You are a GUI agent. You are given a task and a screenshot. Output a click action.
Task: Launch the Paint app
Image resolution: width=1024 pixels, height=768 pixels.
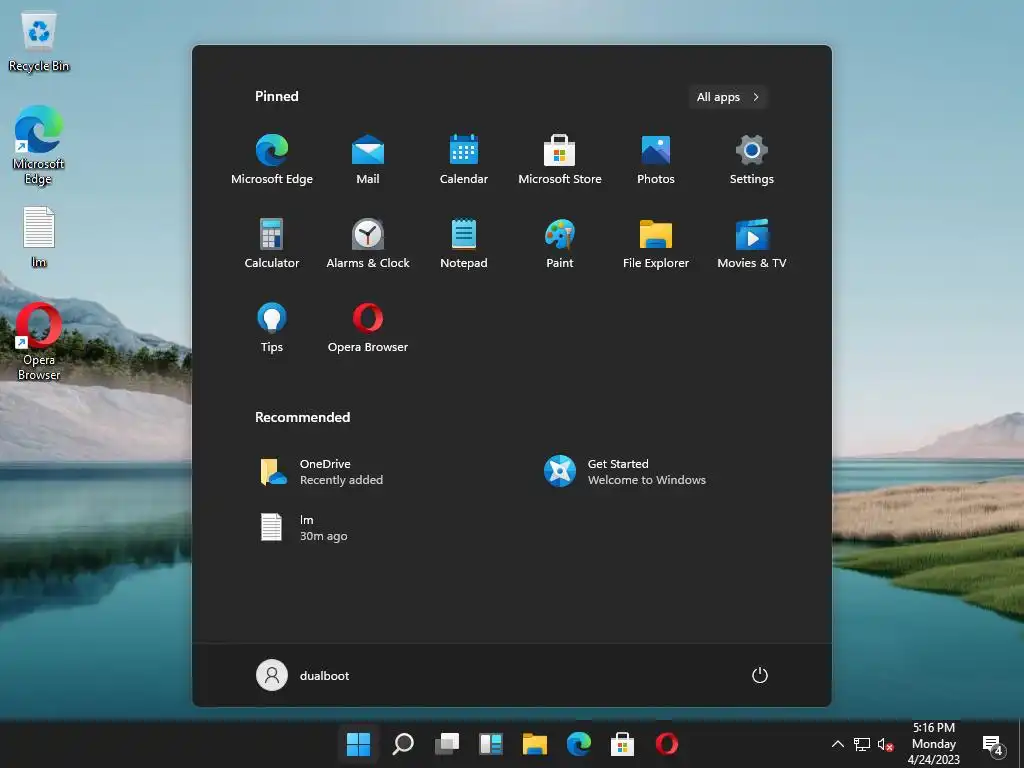(560, 244)
